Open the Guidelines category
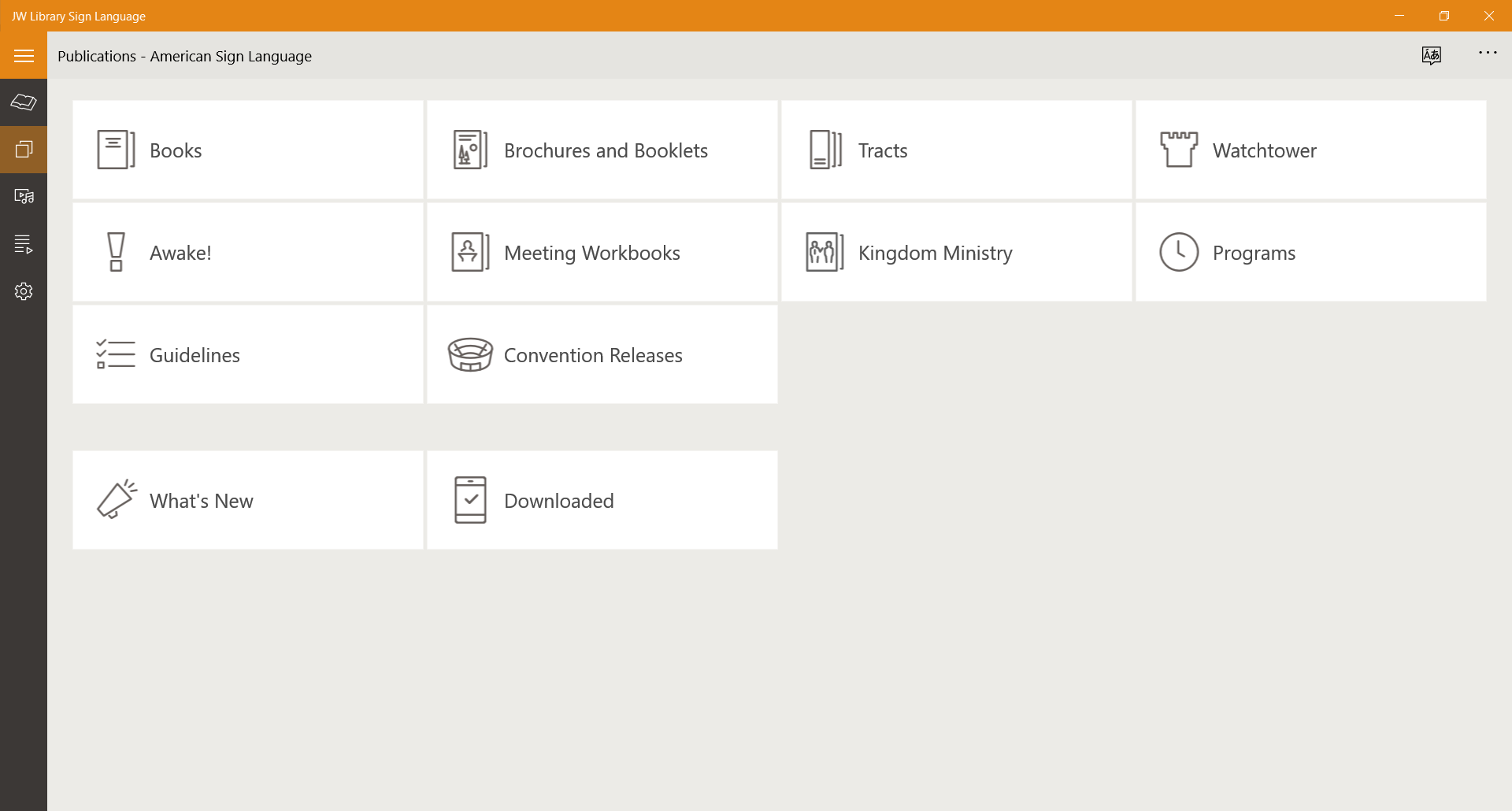1512x811 pixels. tap(248, 354)
